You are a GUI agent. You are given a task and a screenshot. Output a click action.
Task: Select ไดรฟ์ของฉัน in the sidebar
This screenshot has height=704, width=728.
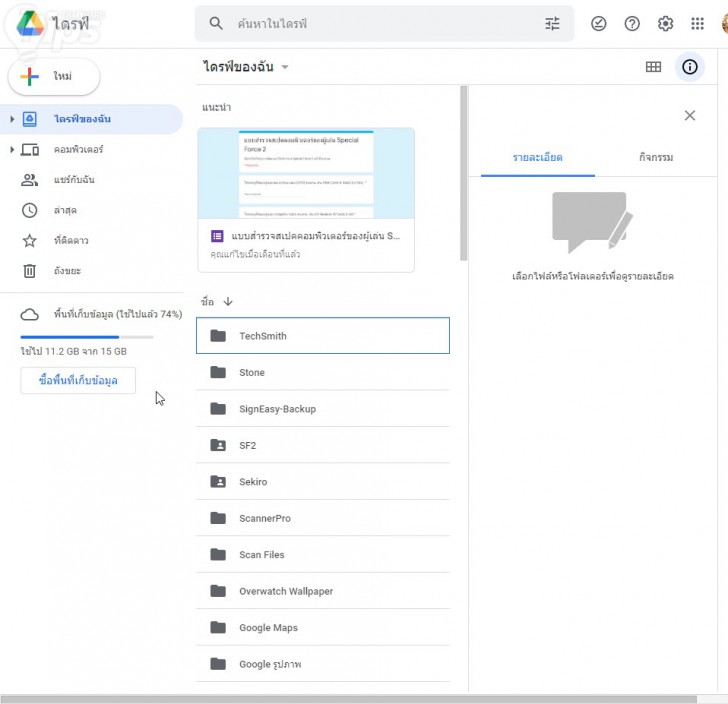point(91,119)
